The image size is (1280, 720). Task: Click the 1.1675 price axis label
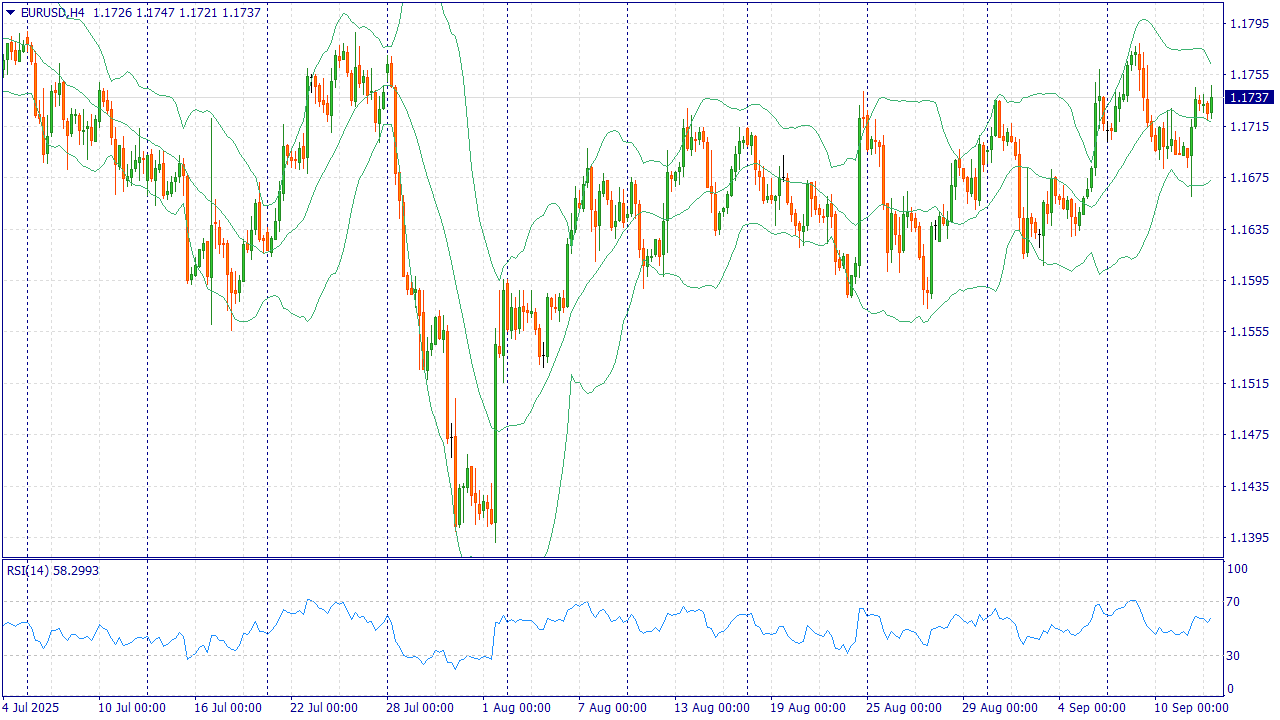tap(1249, 178)
